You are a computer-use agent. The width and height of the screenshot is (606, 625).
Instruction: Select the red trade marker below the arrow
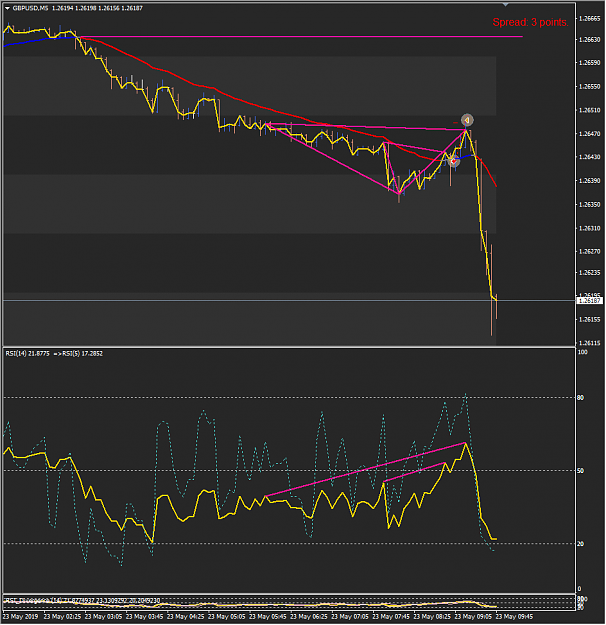[453, 161]
